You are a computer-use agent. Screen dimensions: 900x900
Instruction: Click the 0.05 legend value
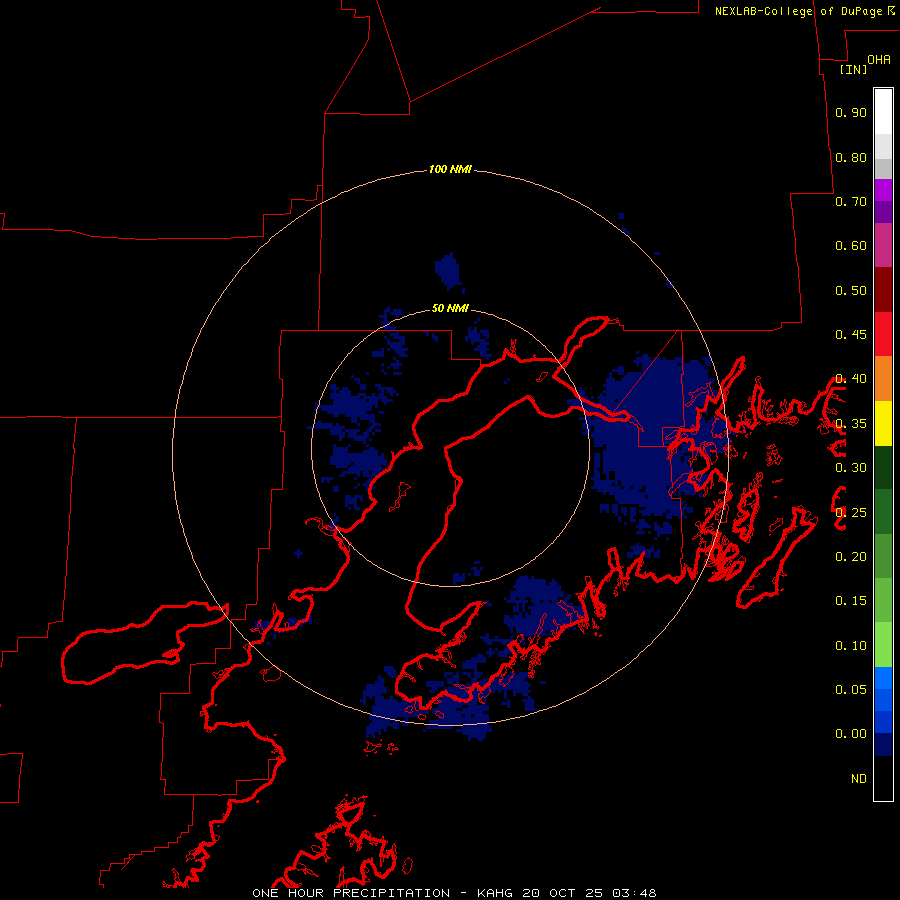[851, 690]
